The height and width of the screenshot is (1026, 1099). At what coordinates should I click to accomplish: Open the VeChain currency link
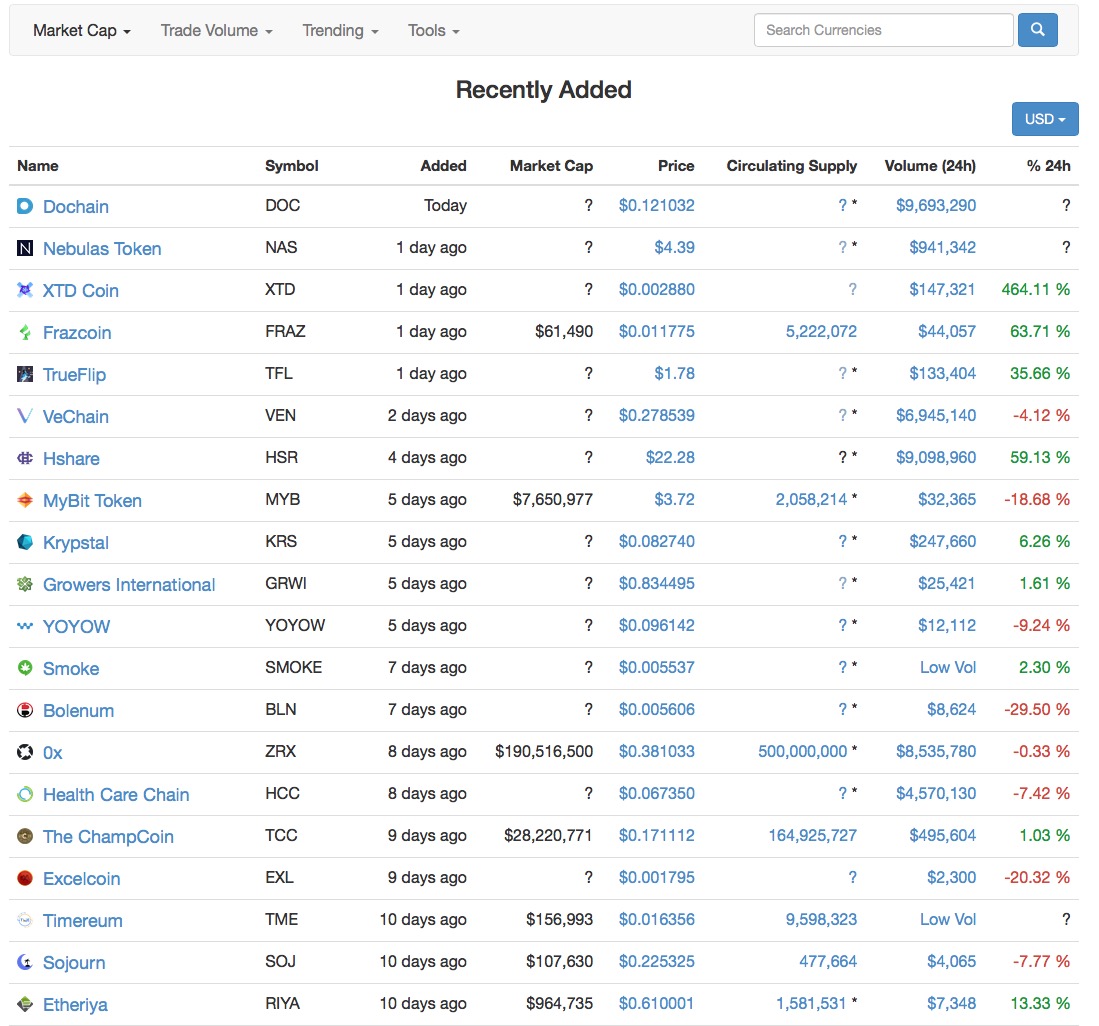coord(76,417)
